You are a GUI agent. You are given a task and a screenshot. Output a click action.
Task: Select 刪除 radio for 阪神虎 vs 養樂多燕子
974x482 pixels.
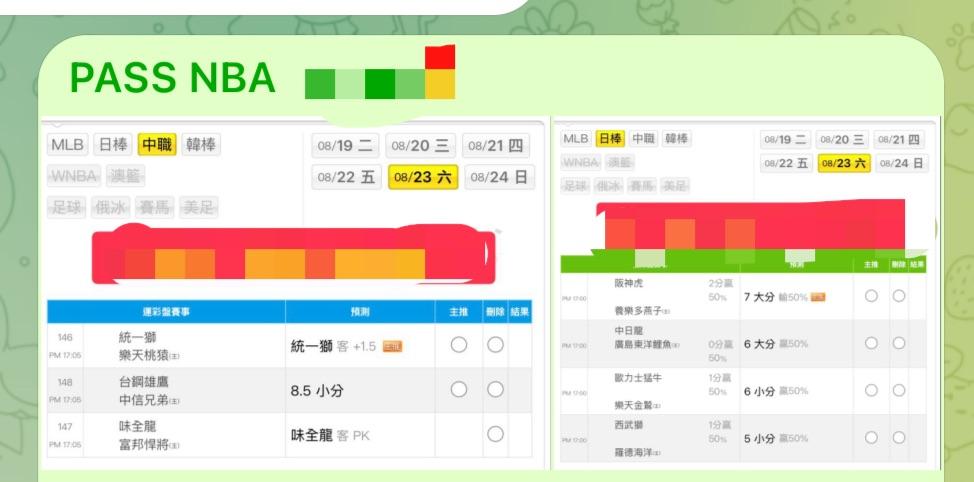899,296
